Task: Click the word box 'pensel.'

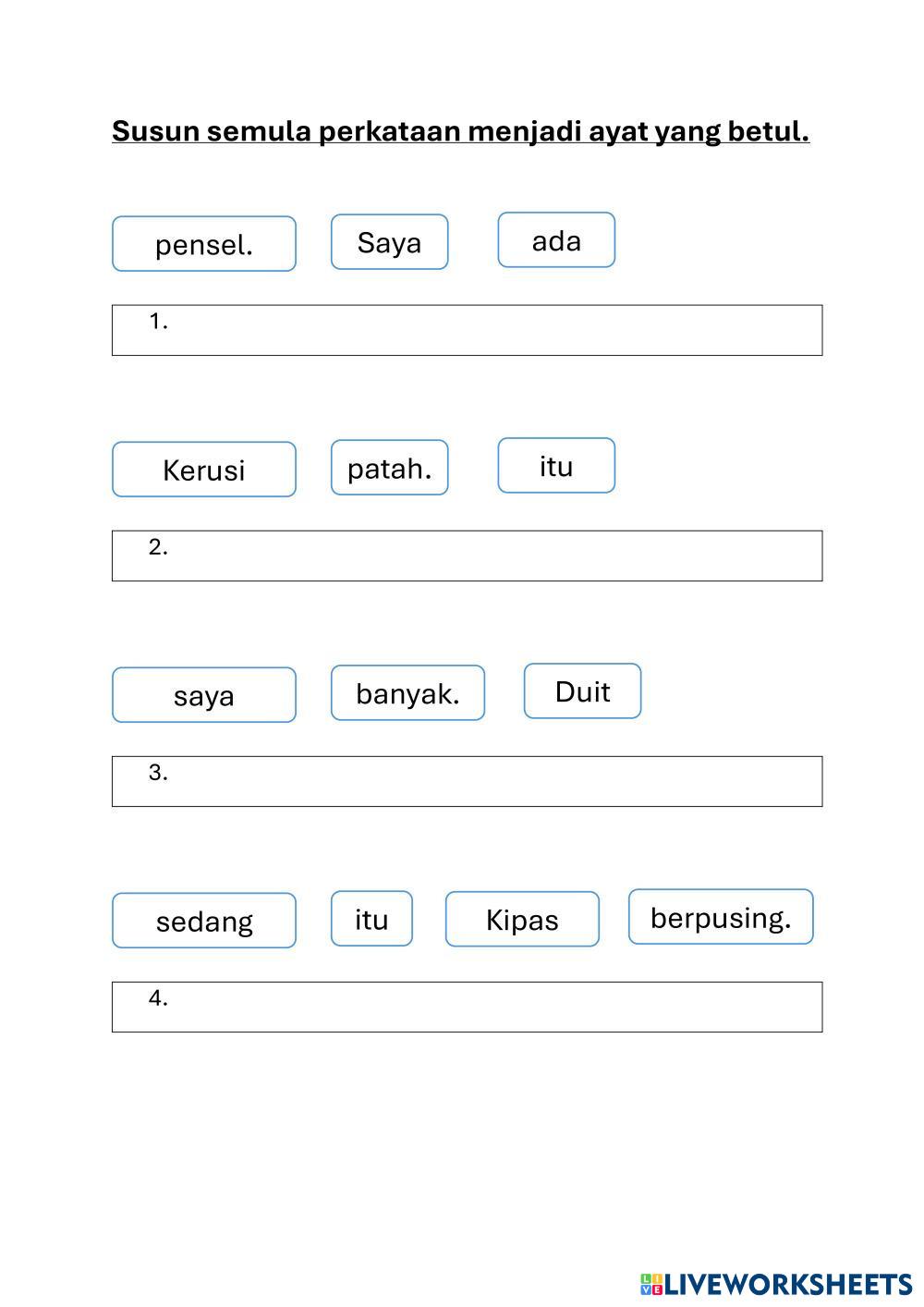Action: (204, 244)
